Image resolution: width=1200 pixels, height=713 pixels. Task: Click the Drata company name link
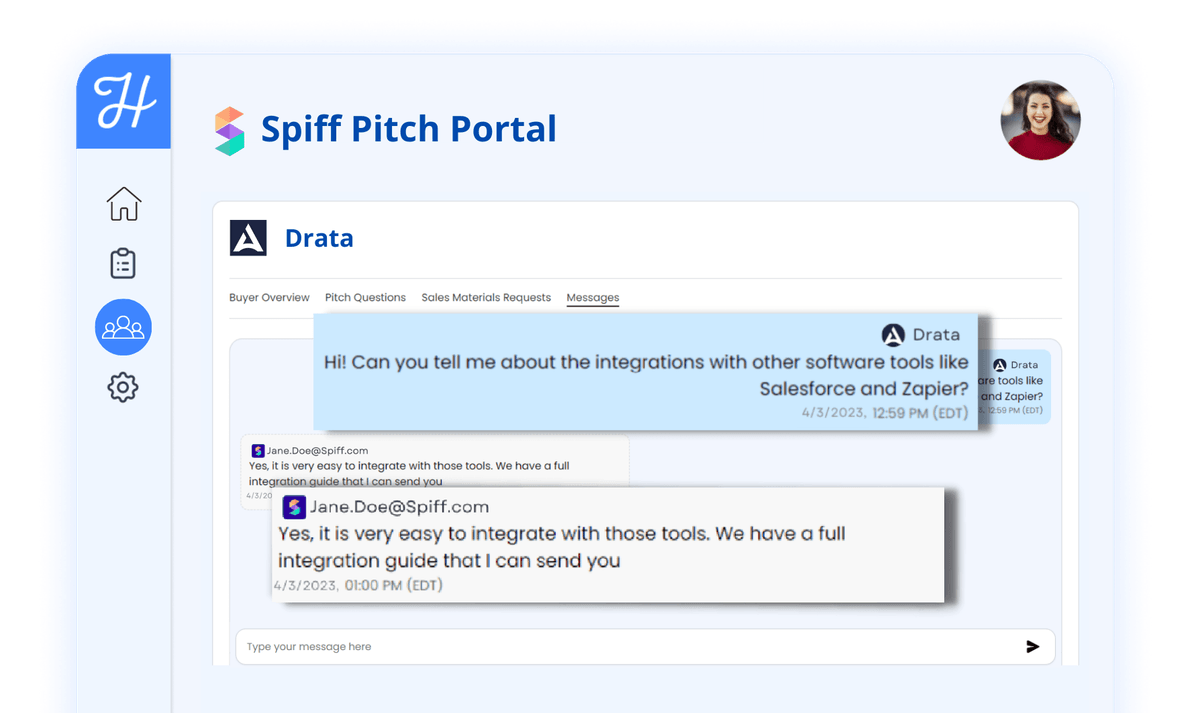click(319, 237)
